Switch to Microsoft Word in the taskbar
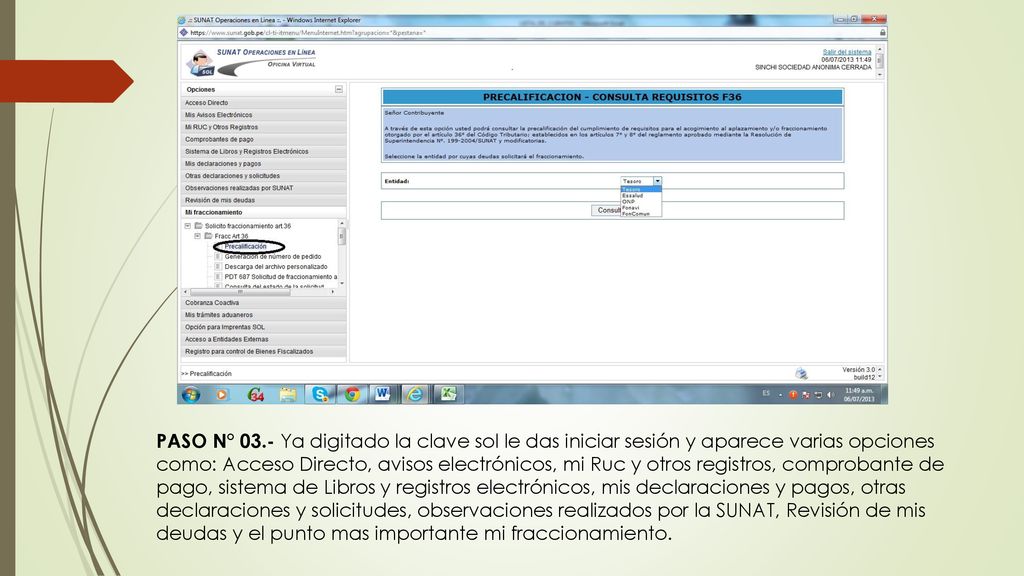The width and height of the screenshot is (1024, 576). click(383, 394)
